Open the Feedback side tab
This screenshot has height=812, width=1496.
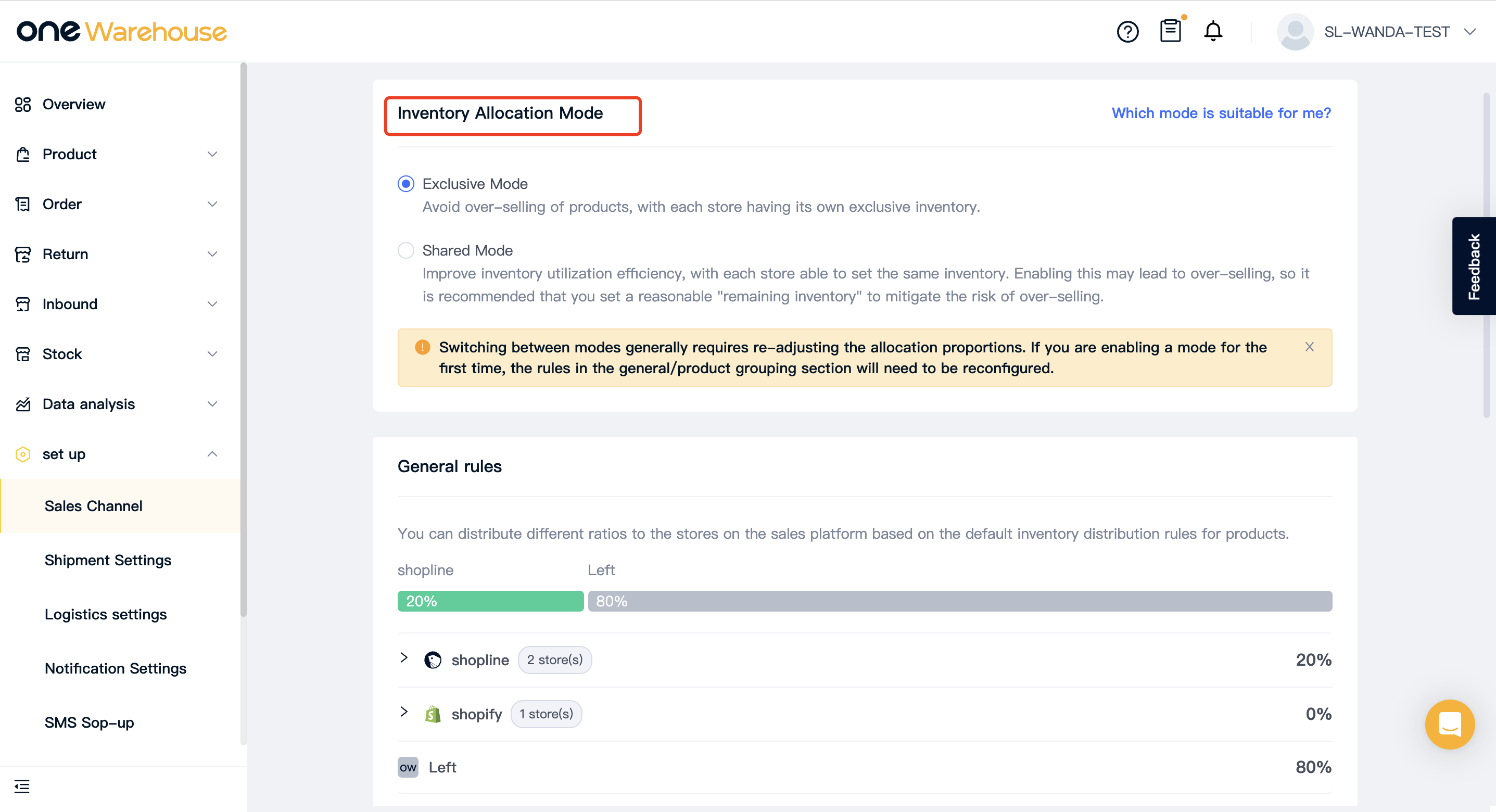pos(1474,266)
